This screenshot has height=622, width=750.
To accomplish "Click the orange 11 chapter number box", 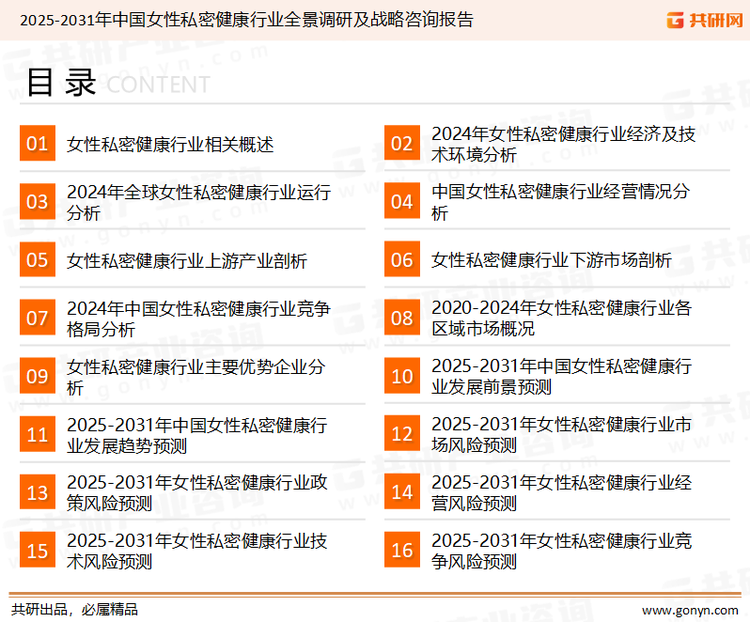I will [x=37, y=434].
